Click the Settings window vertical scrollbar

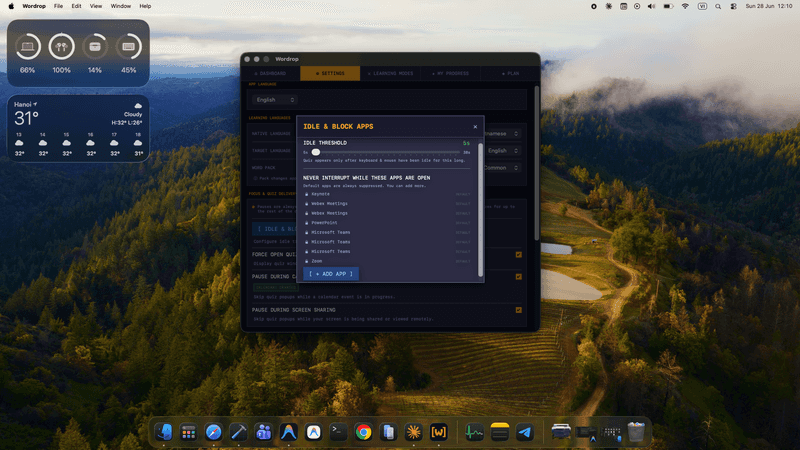(536, 163)
